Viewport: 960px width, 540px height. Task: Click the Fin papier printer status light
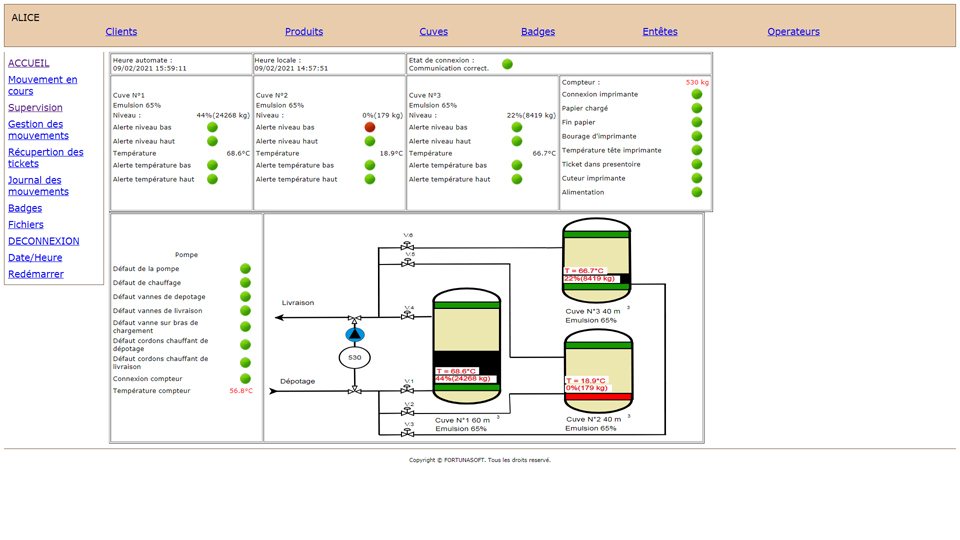(697, 122)
